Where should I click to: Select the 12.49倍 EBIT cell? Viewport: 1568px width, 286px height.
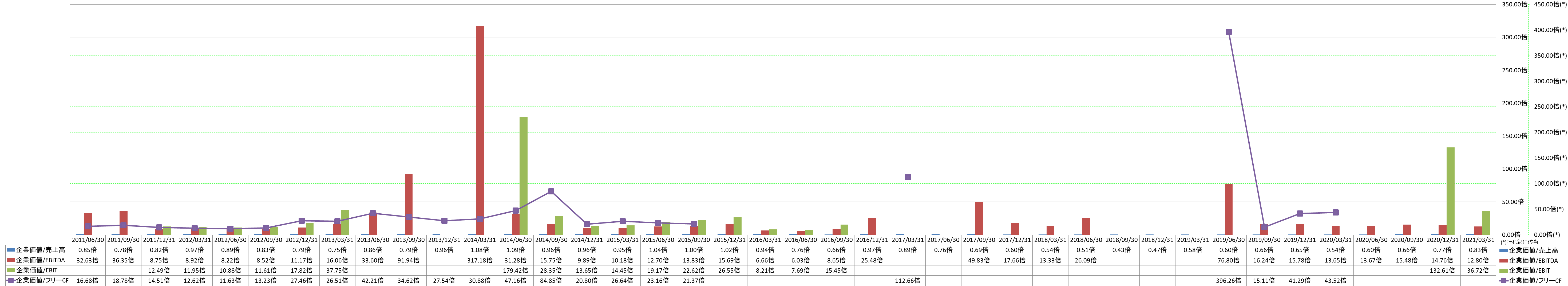pyautogui.click(x=159, y=270)
